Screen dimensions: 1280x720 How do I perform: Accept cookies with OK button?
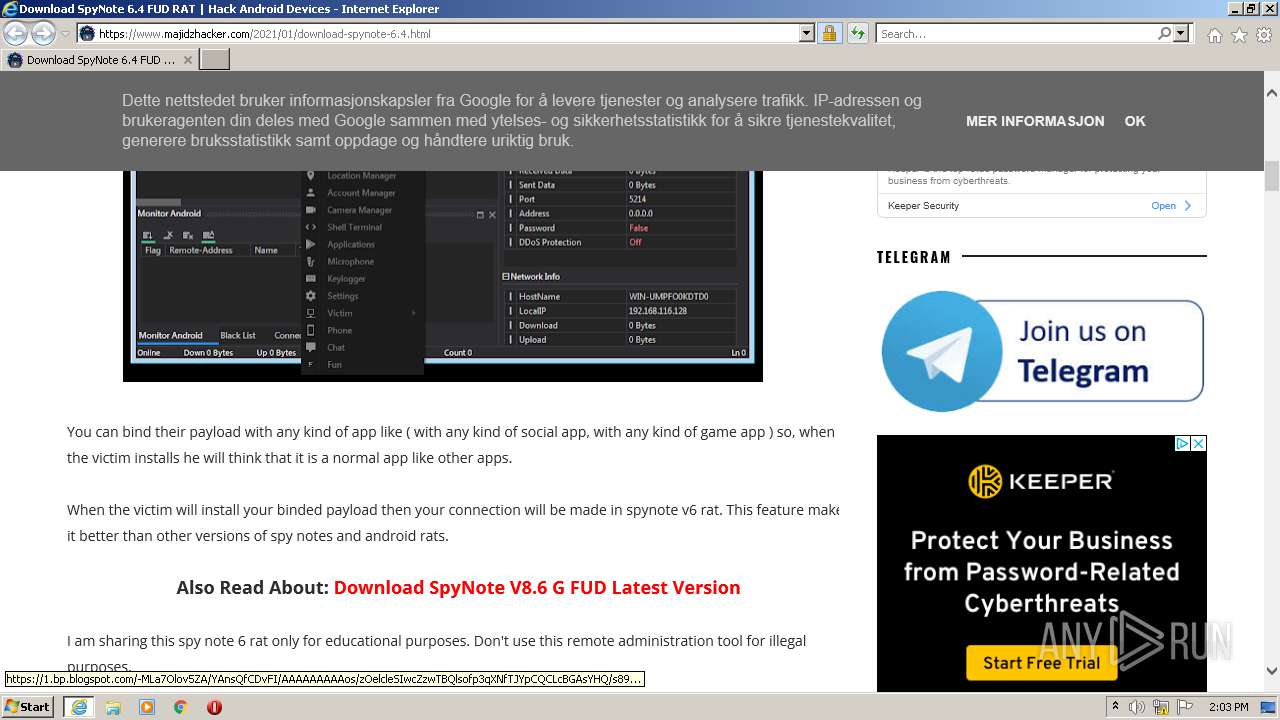click(x=1135, y=121)
